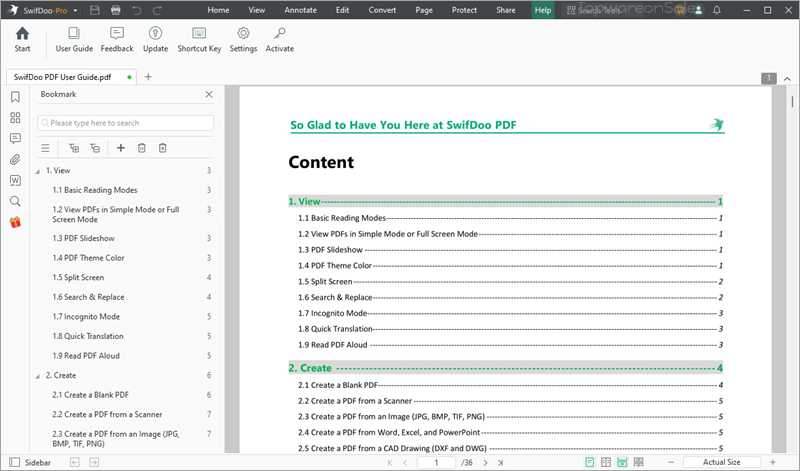Select the SwifDoo PDF User Guide.pdf tab
Screen dimensions: 800x471
coord(71,77)
